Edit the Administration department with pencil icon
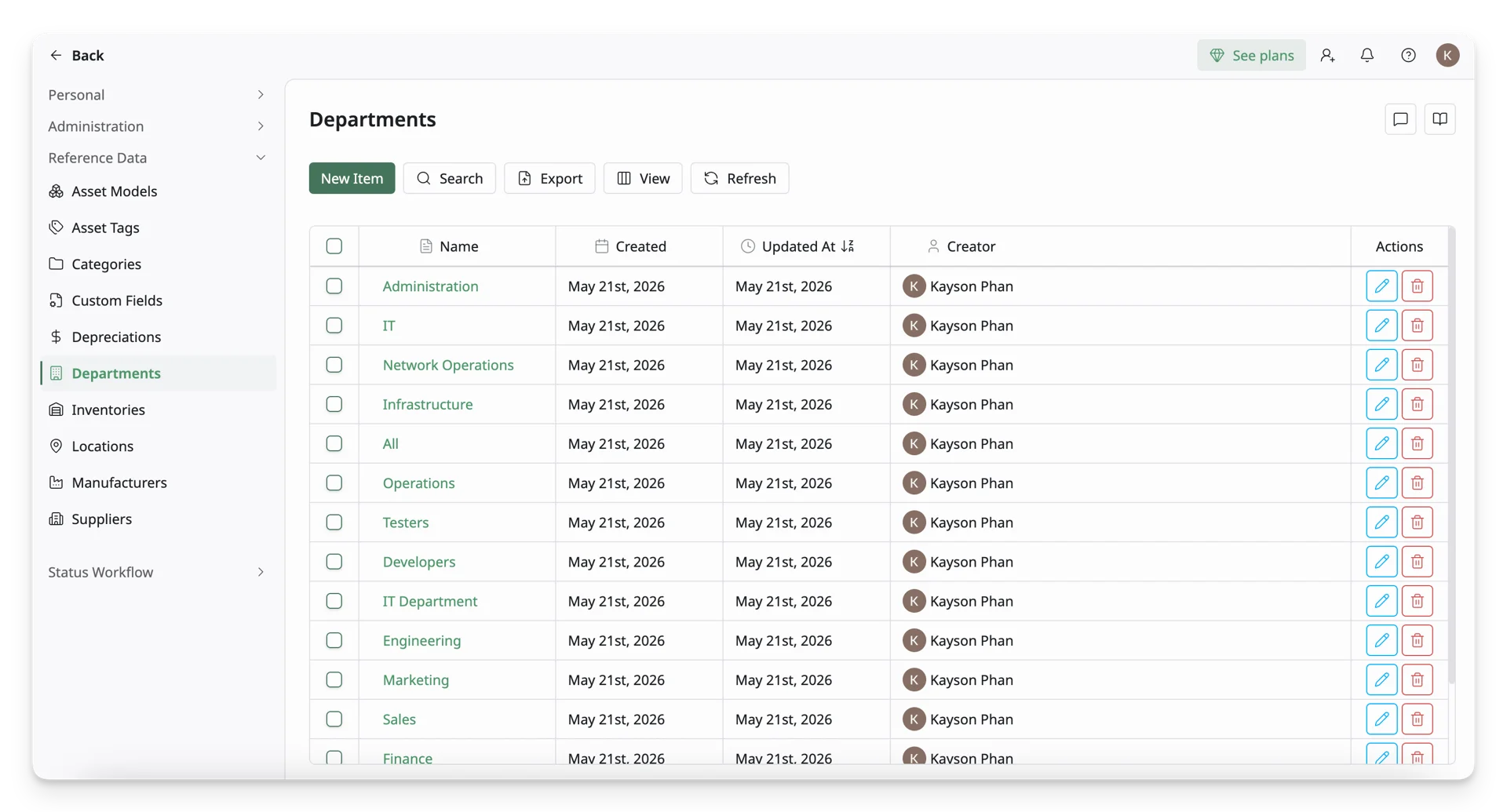 (1381, 286)
